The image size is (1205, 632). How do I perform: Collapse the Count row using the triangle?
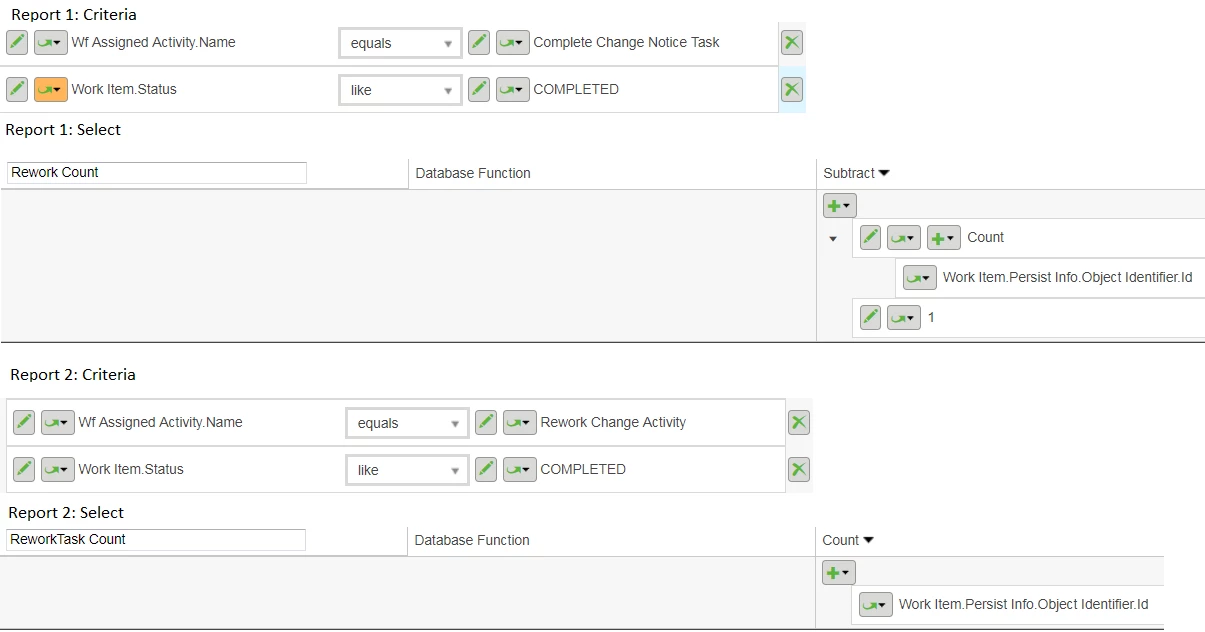coord(833,239)
